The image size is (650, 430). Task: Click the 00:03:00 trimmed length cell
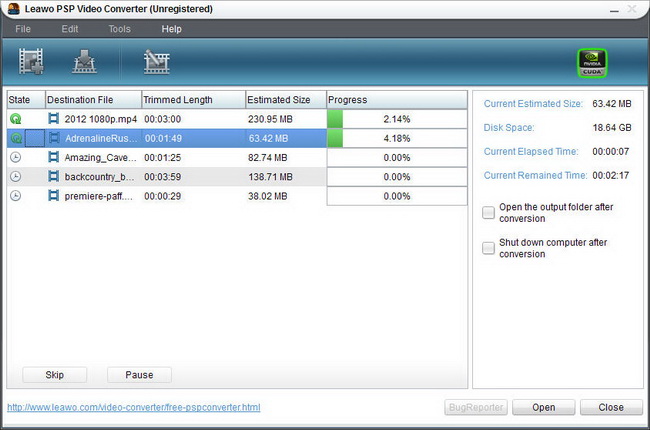(162, 119)
